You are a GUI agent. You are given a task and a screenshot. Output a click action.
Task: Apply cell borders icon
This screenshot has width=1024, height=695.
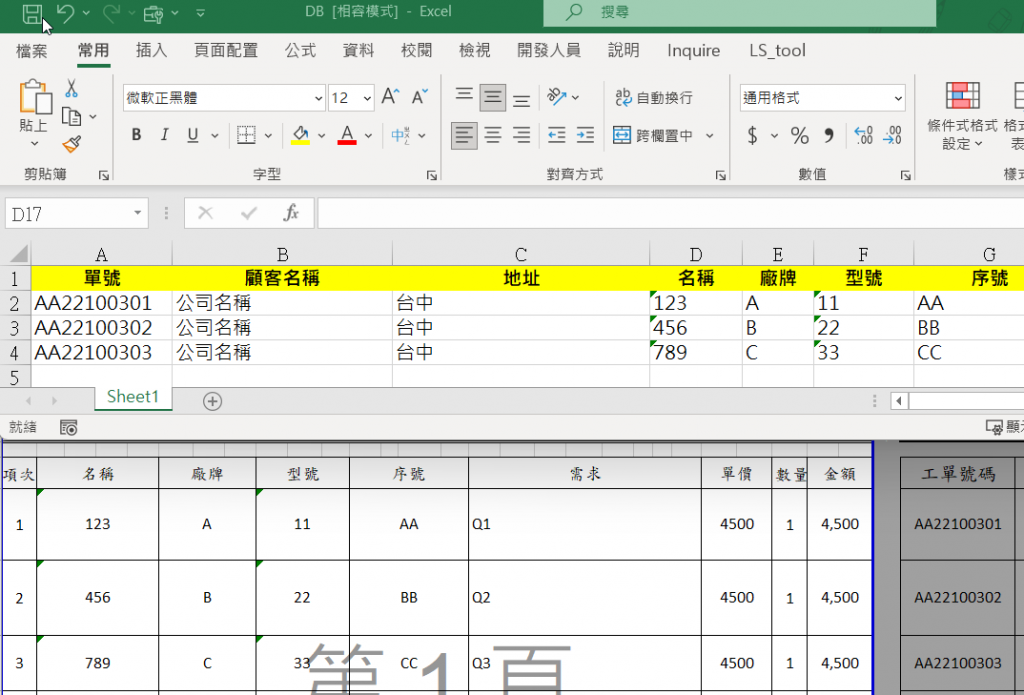point(246,135)
